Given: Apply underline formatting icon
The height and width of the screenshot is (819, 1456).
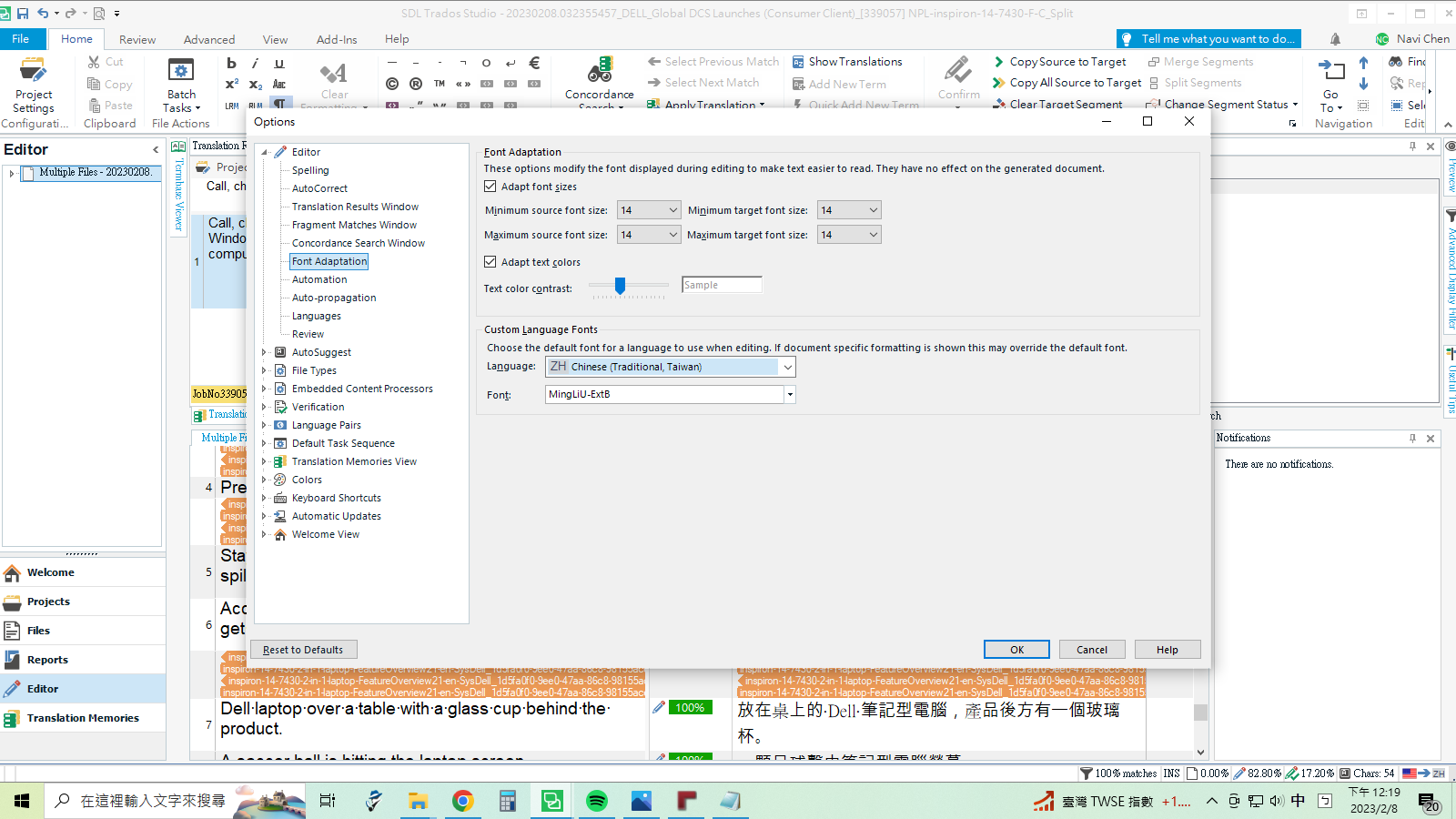Looking at the screenshot, I should point(279,63).
